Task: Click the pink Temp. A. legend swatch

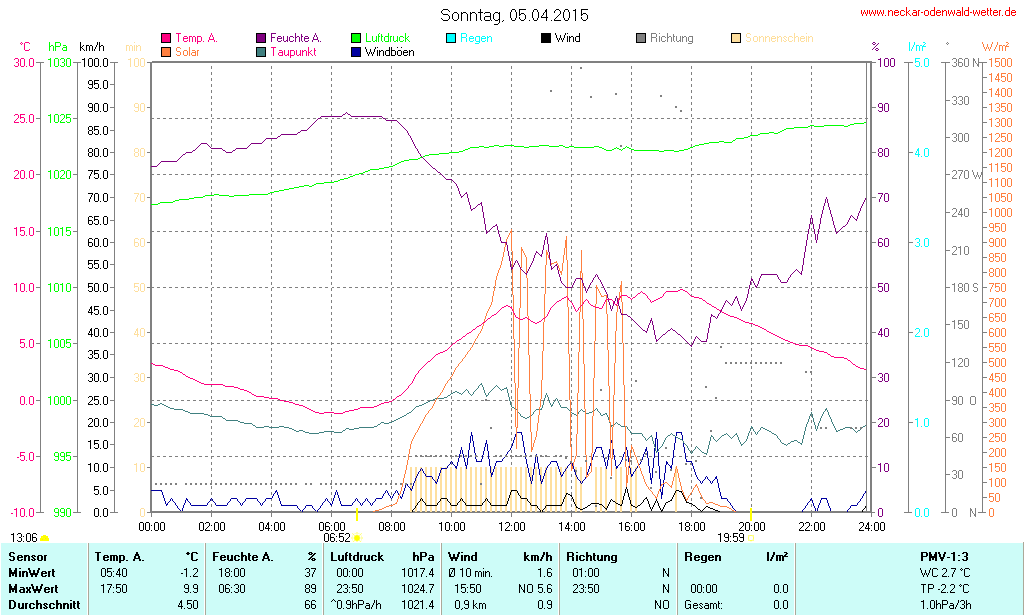Action: [x=166, y=38]
